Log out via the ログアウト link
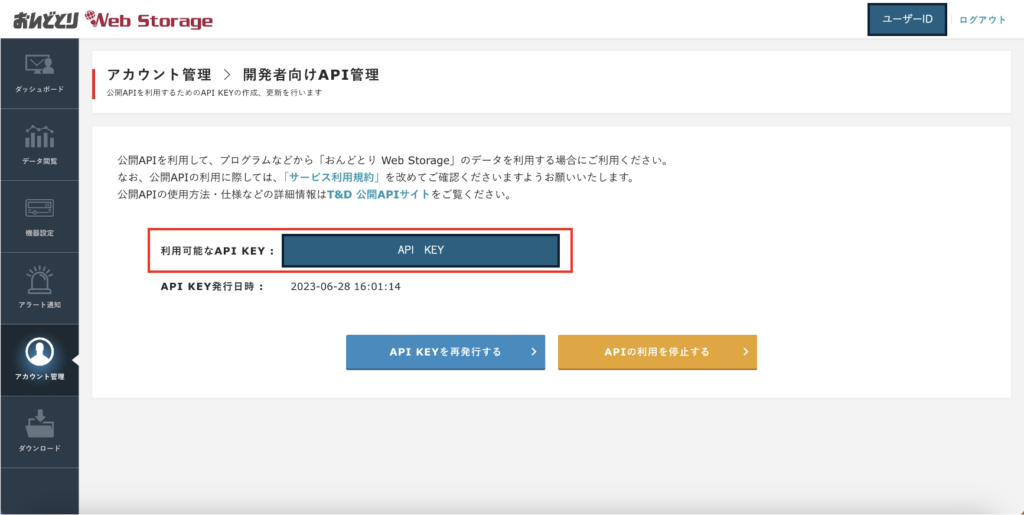Screen dimensions: 1024x515 tap(982, 20)
